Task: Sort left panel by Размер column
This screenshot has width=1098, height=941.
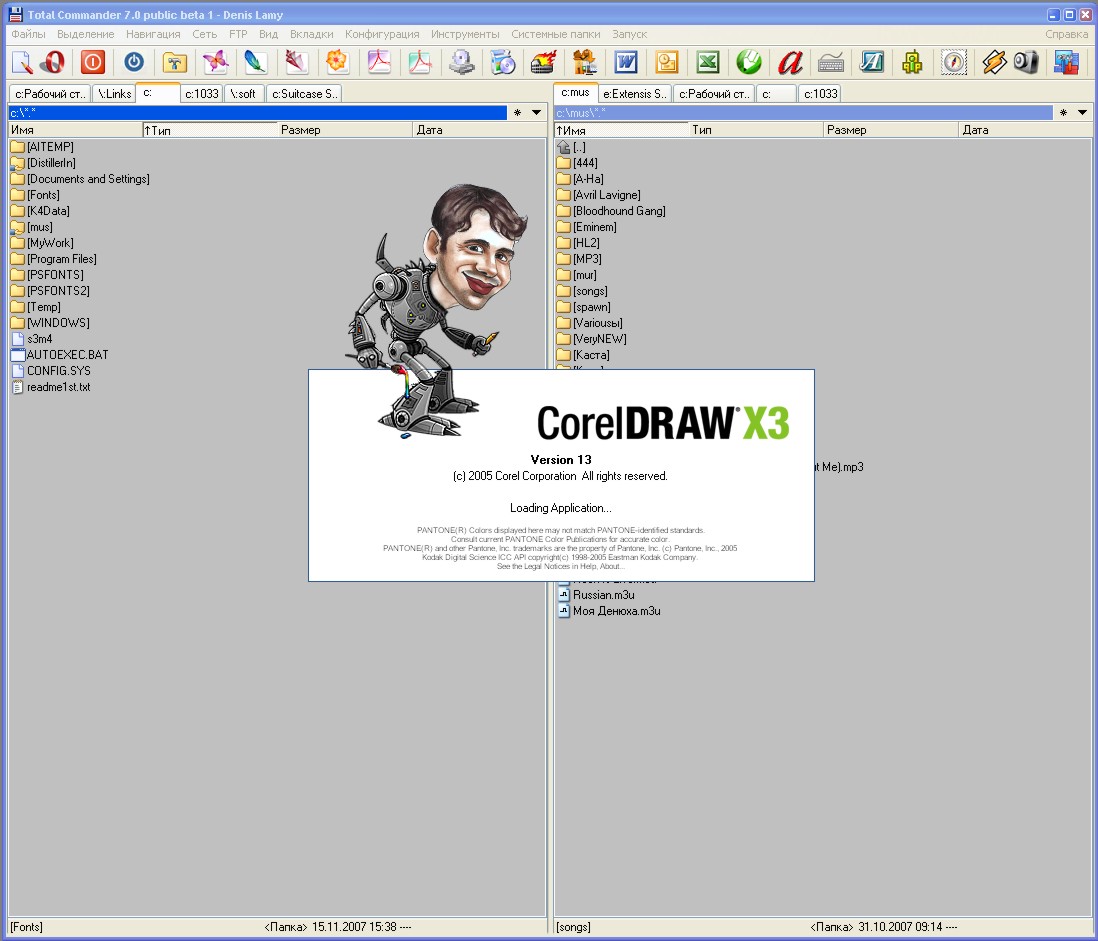Action: pyautogui.click(x=345, y=130)
